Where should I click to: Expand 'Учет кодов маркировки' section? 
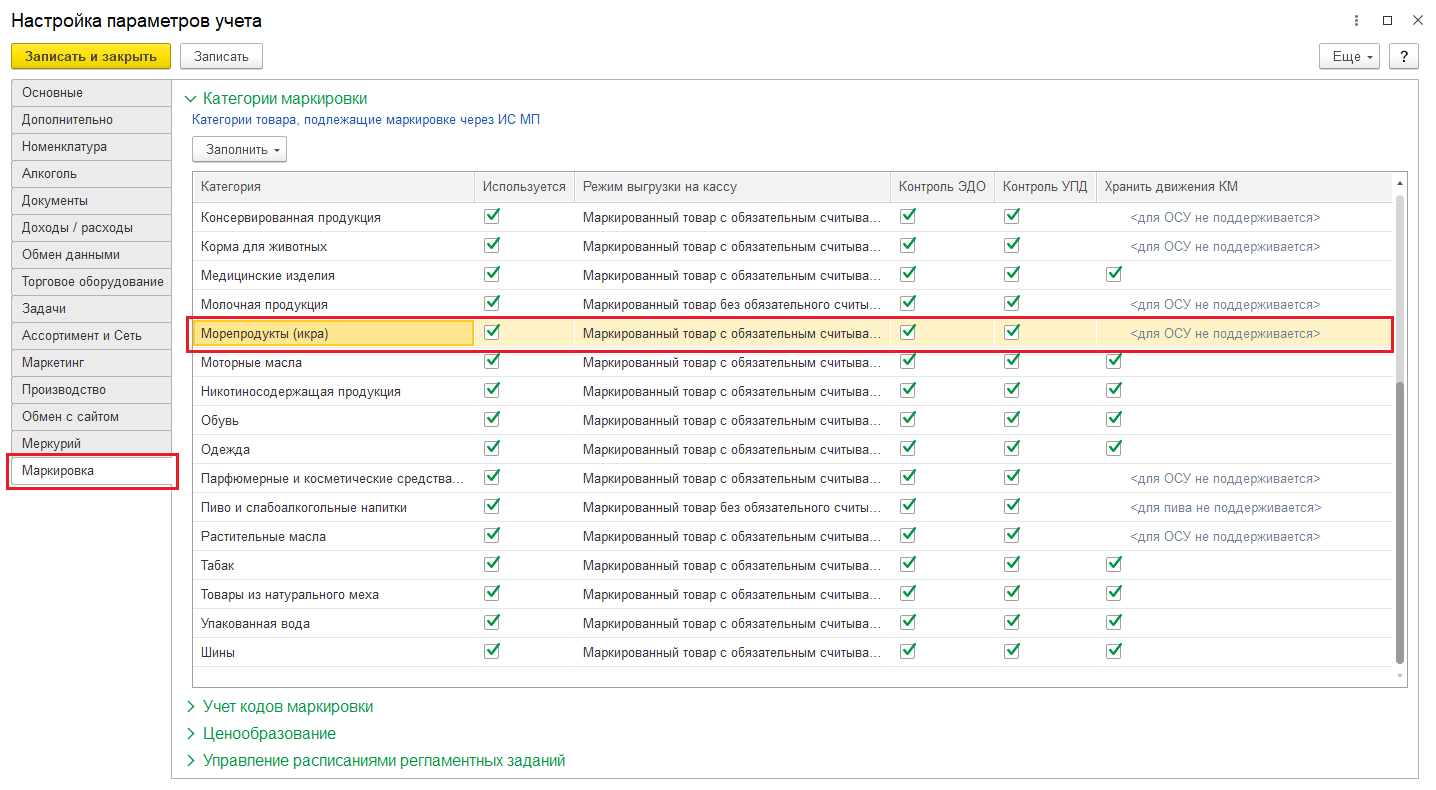click(x=288, y=706)
